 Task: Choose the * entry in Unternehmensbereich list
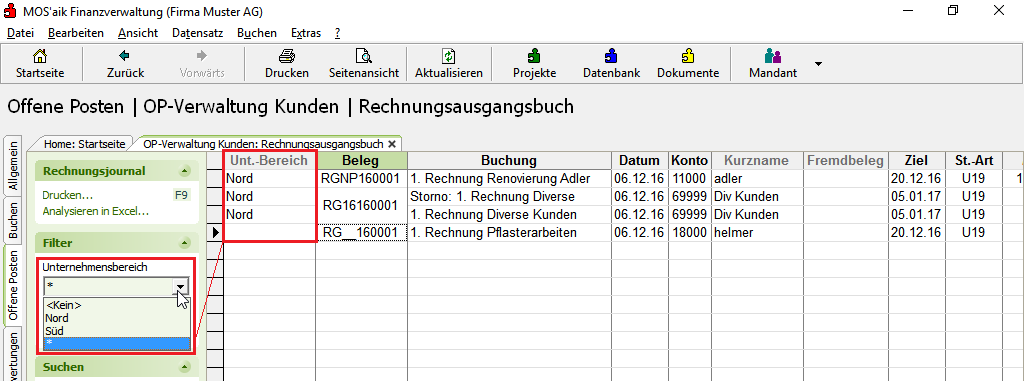click(x=117, y=344)
